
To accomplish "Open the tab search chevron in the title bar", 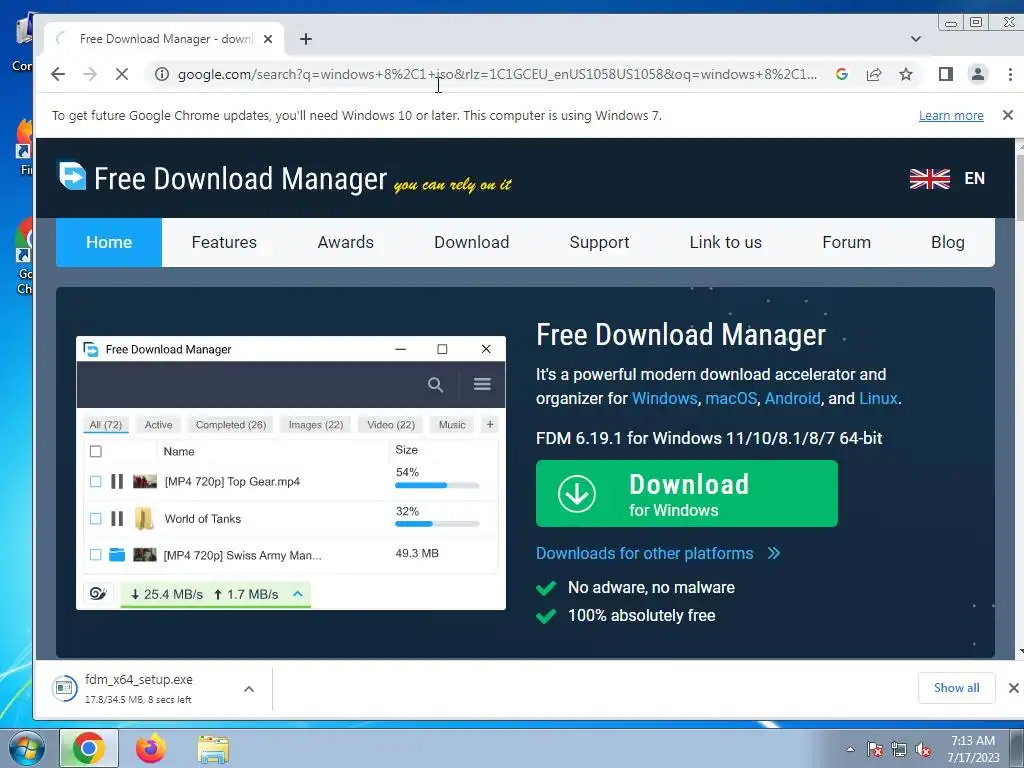I will tap(916, 39).
